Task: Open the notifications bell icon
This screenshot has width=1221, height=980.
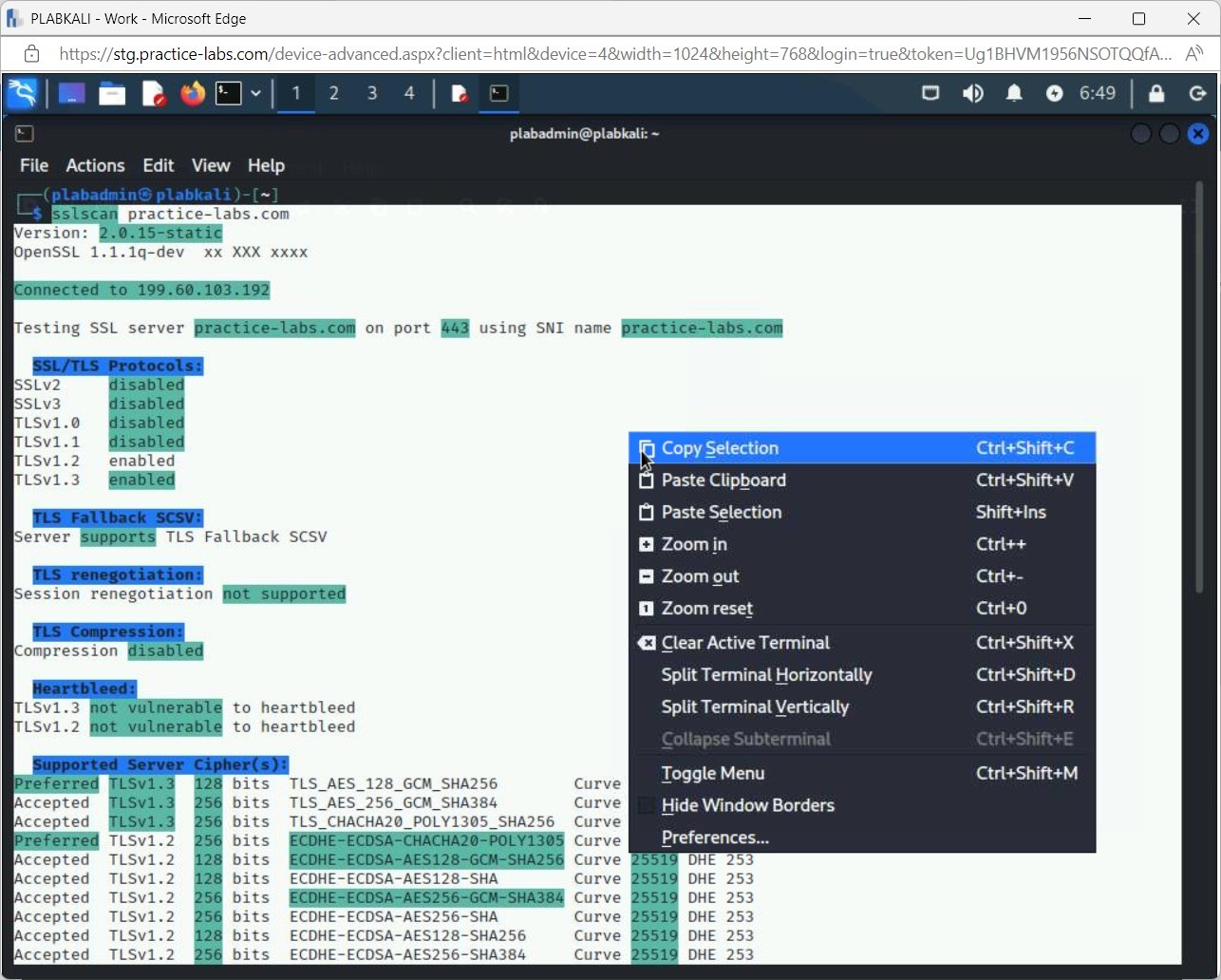Action: (1014, 93)
